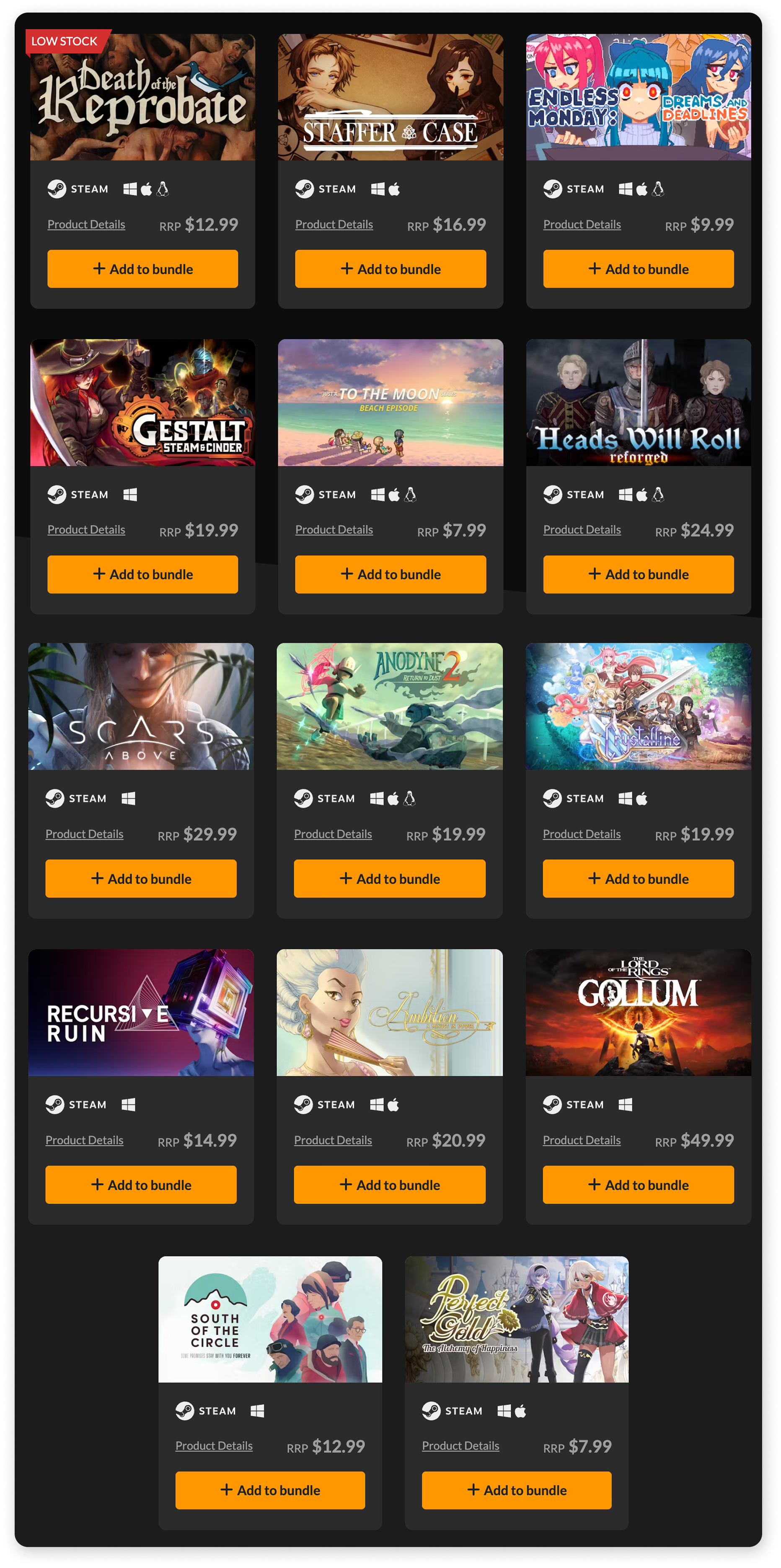781x1568 pixels.
Task: Click Apple icon on Staffer Case card
Action: [x=394, y=189]
